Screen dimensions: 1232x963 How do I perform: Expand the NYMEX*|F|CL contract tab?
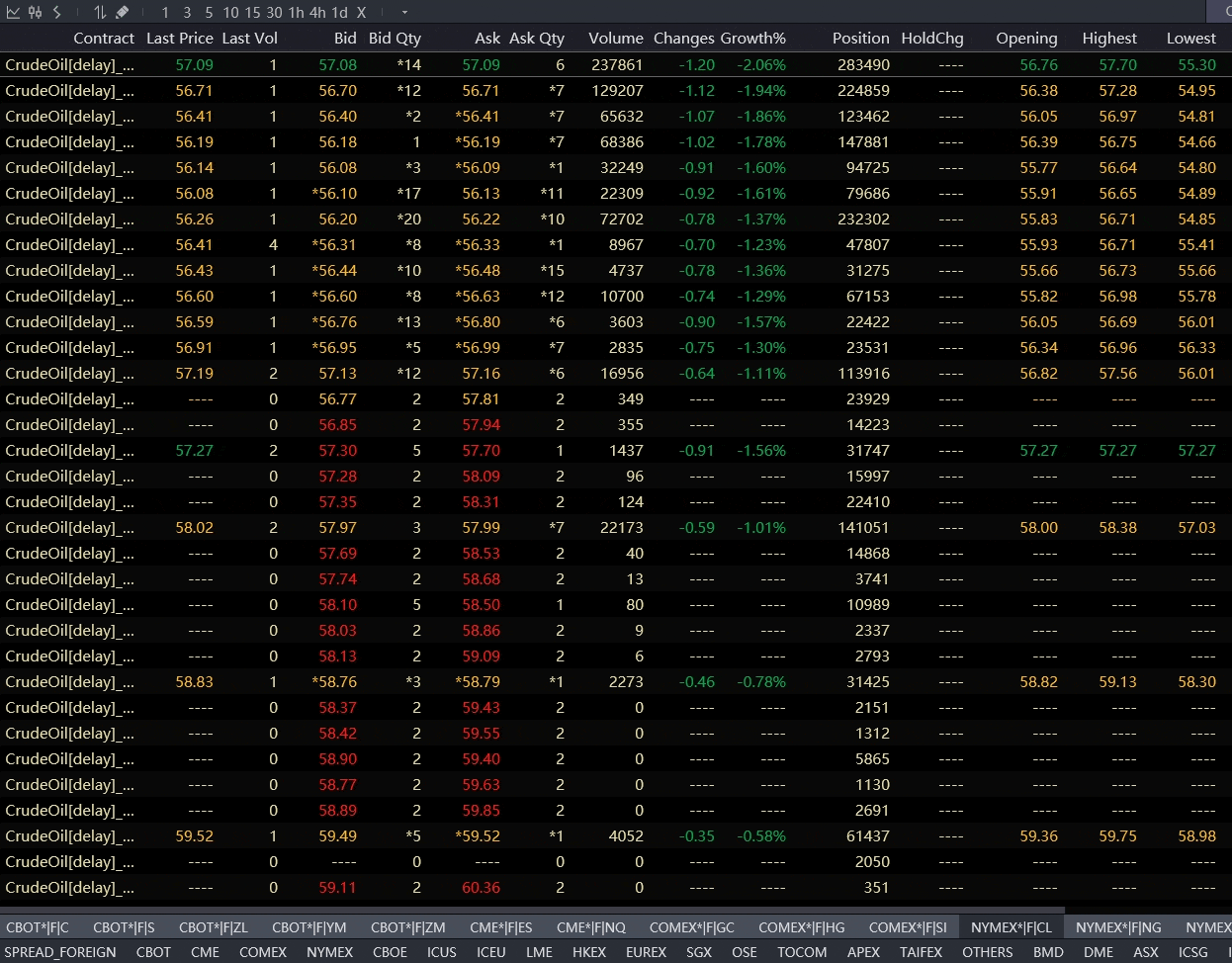[1012, 927]
